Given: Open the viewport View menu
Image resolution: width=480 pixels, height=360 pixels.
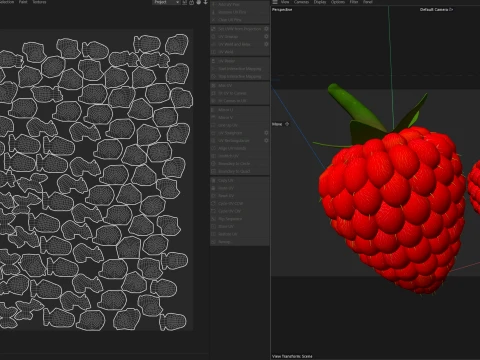Looking at the screenshot, I should point(285,2).
